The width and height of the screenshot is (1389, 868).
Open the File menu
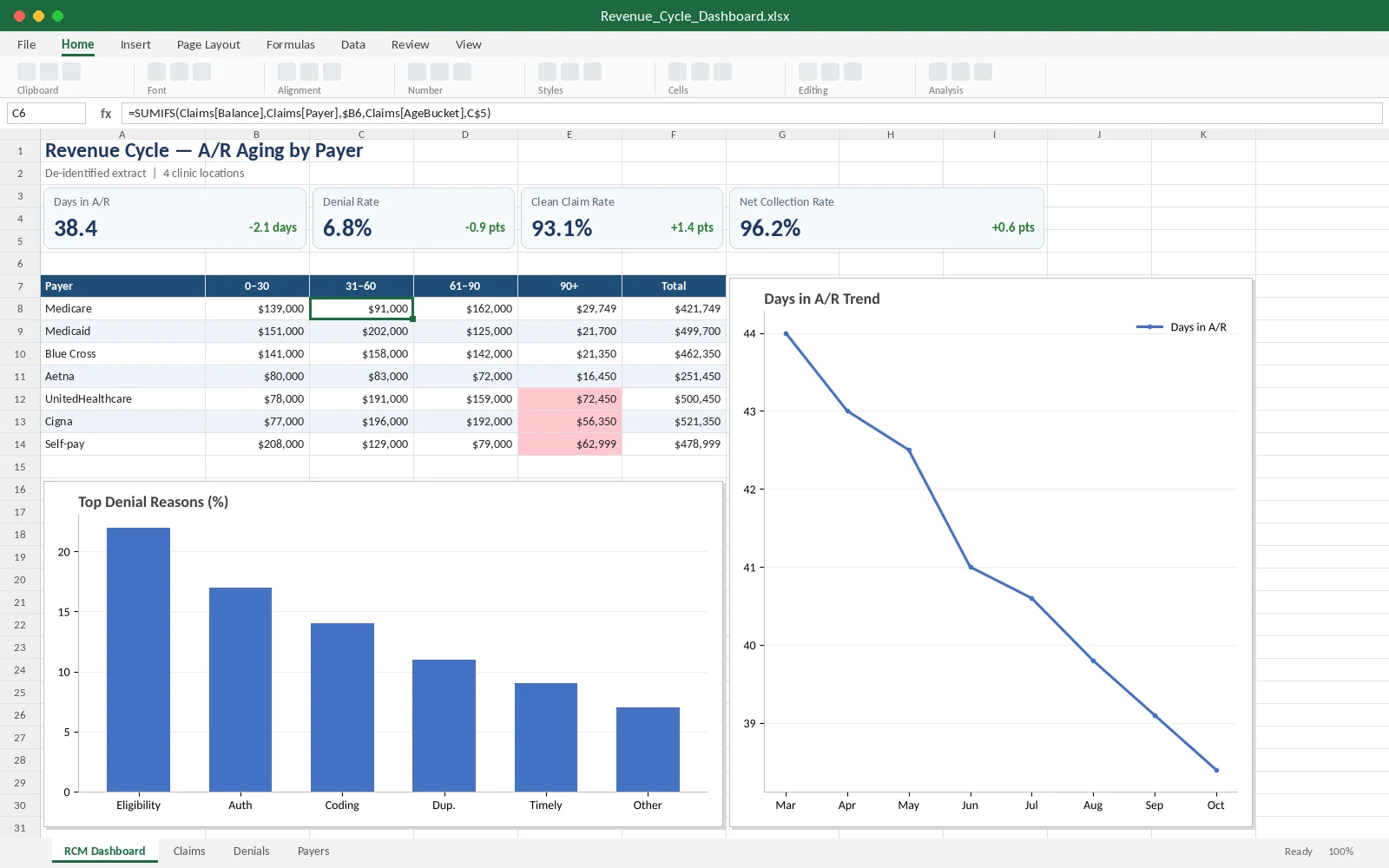point(27,44)
